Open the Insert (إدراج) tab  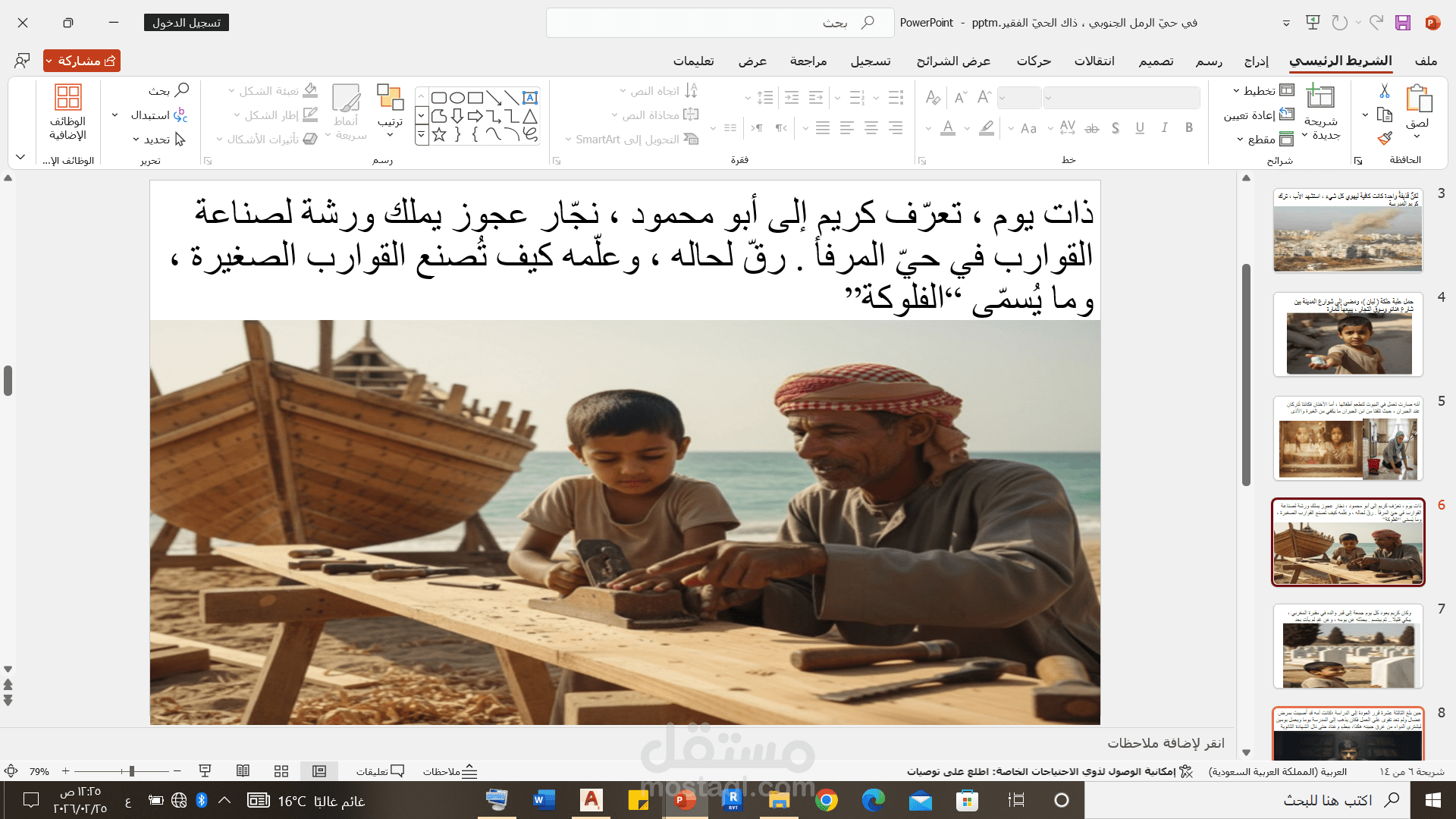point(1256,61)
